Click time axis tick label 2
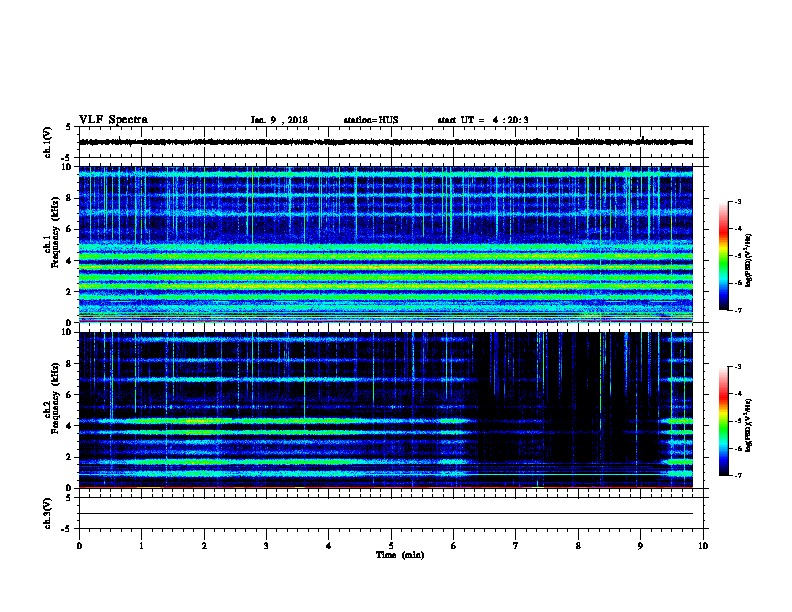Screen dimensions: 792x612 click(x=204, y=545)
